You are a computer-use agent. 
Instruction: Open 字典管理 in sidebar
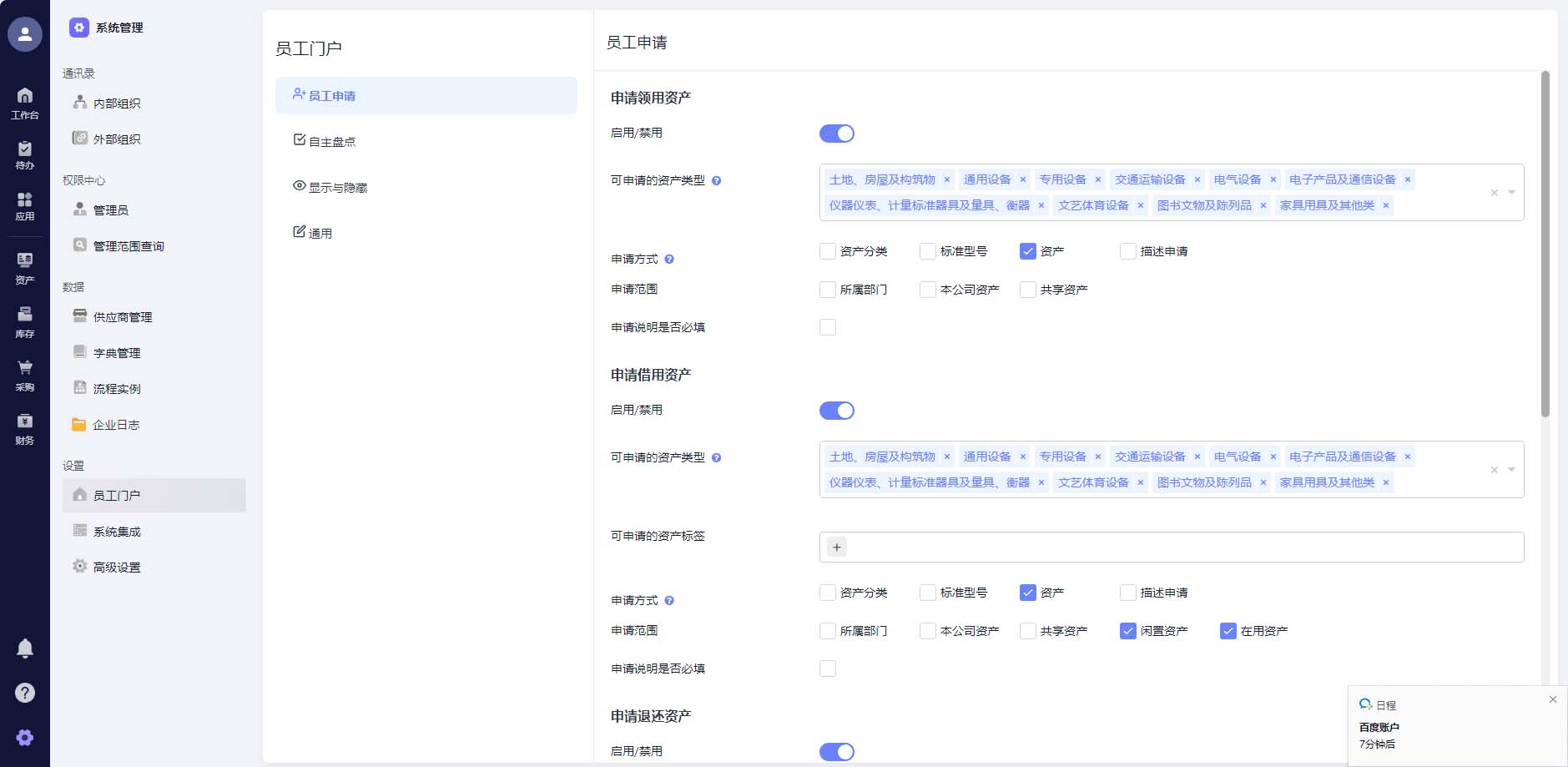[154, 353]
